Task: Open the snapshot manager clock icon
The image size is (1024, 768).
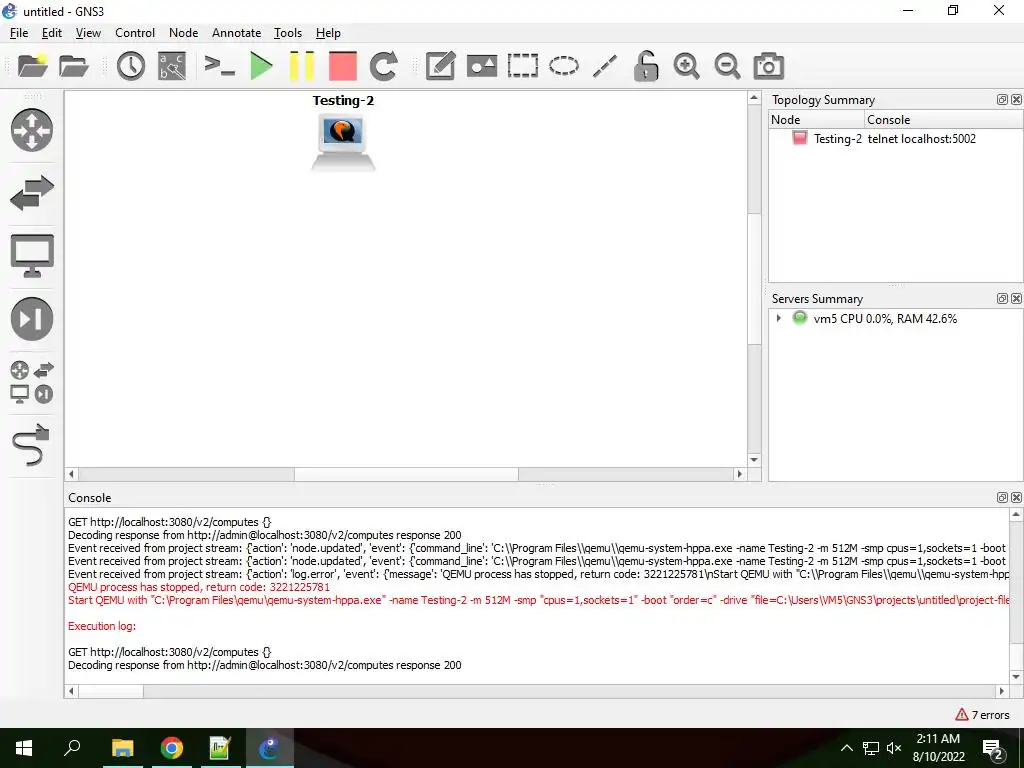Action: click(131, 66)
